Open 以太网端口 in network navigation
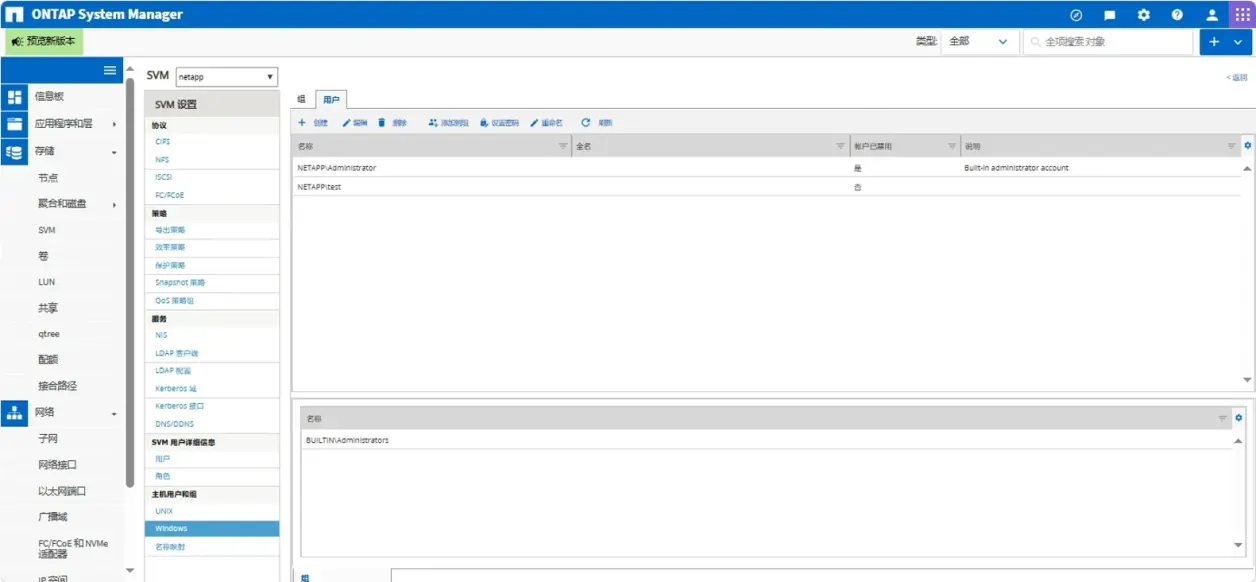 point(62,491)
